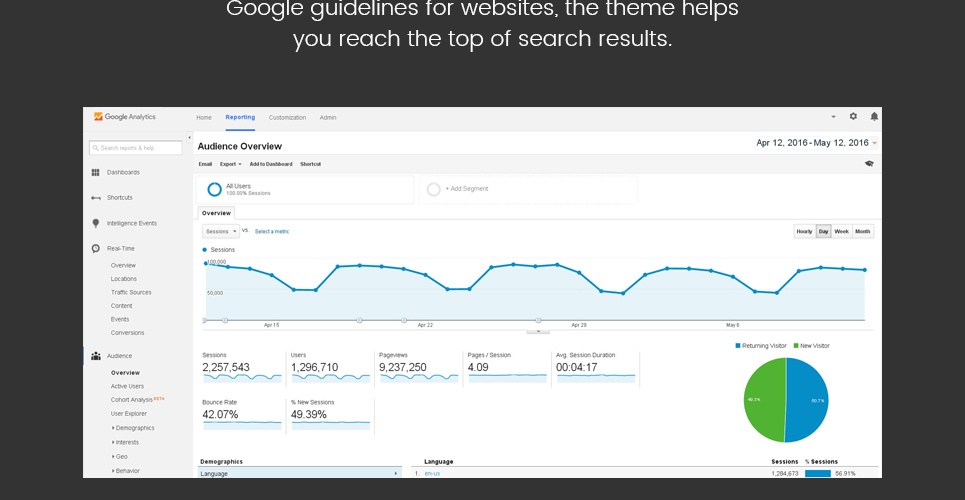This screenshot has height=500, width=965.
Task: Open the Home menu item
Action: [204, 118]
